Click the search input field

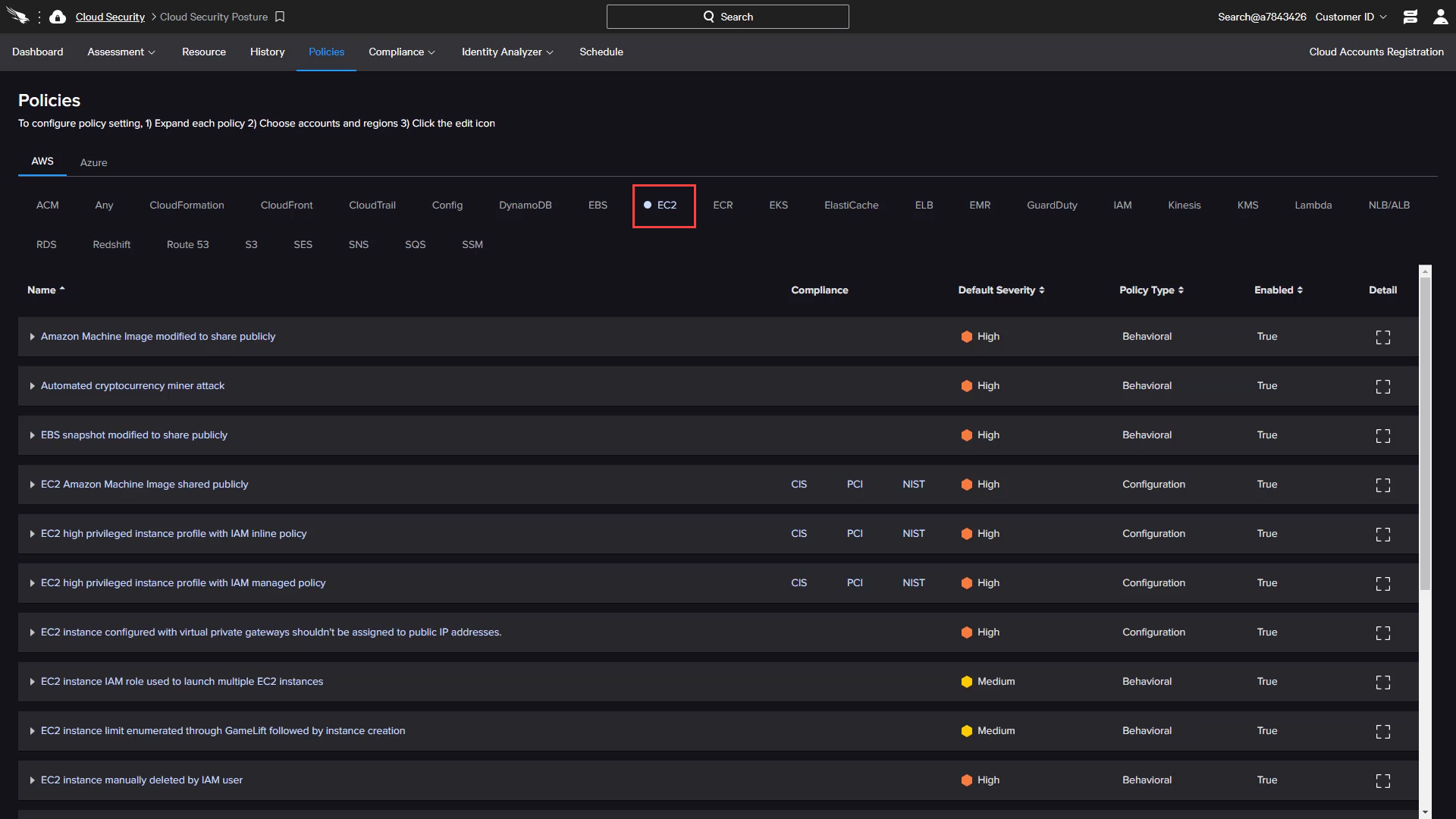pos(728,17)
